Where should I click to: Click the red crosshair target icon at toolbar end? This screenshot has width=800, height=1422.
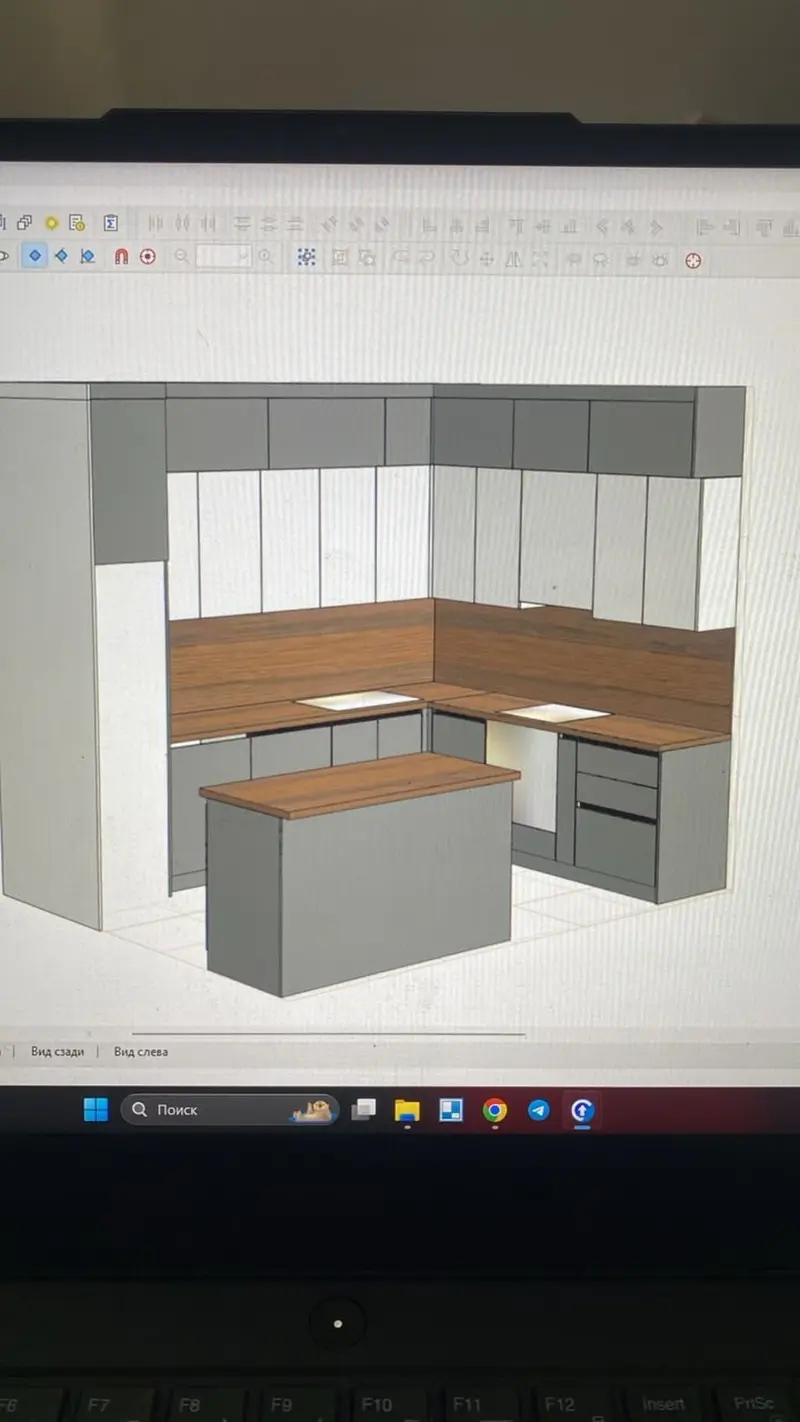[693, 261]
